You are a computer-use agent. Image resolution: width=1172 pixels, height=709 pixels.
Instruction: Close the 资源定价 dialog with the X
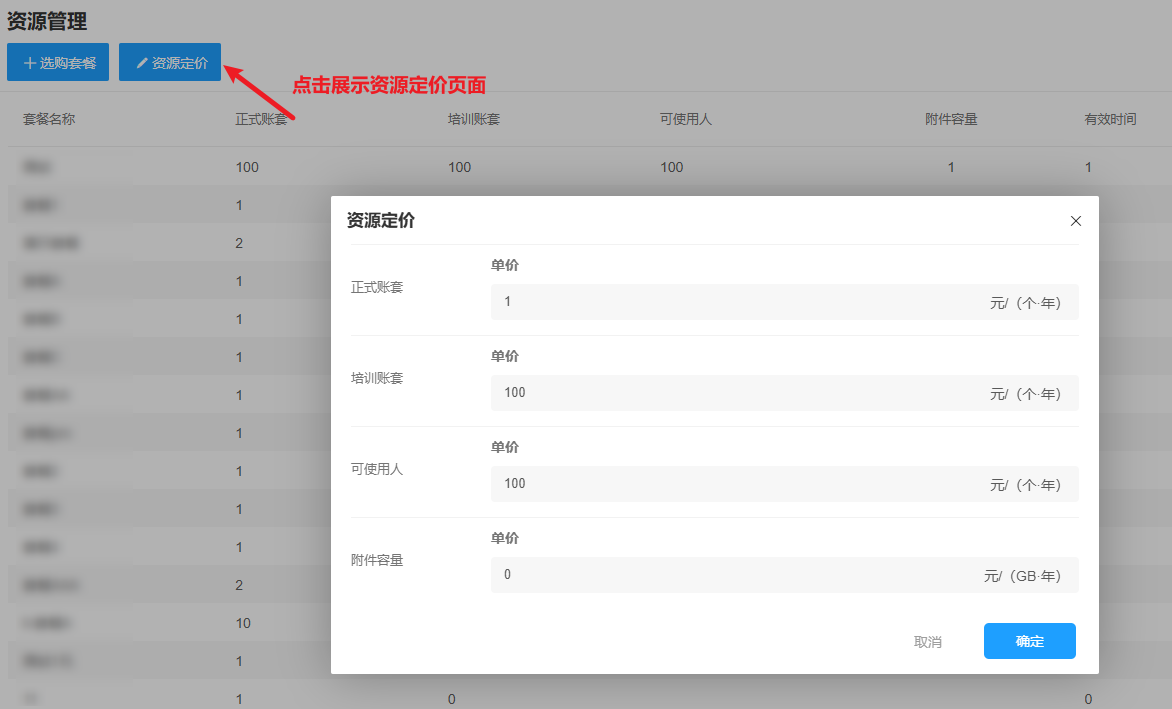1076,221
